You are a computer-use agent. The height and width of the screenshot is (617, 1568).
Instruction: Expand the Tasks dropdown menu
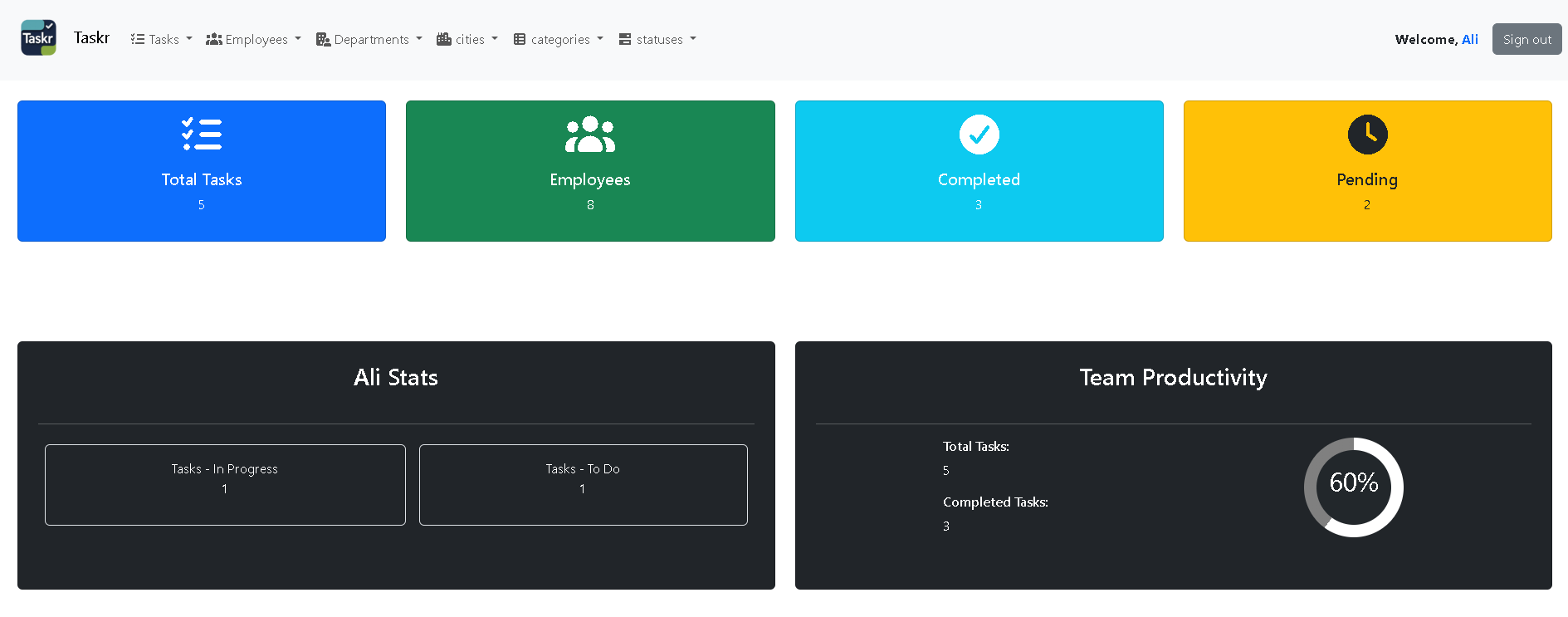pyautogui.click(x=163, y=40)
